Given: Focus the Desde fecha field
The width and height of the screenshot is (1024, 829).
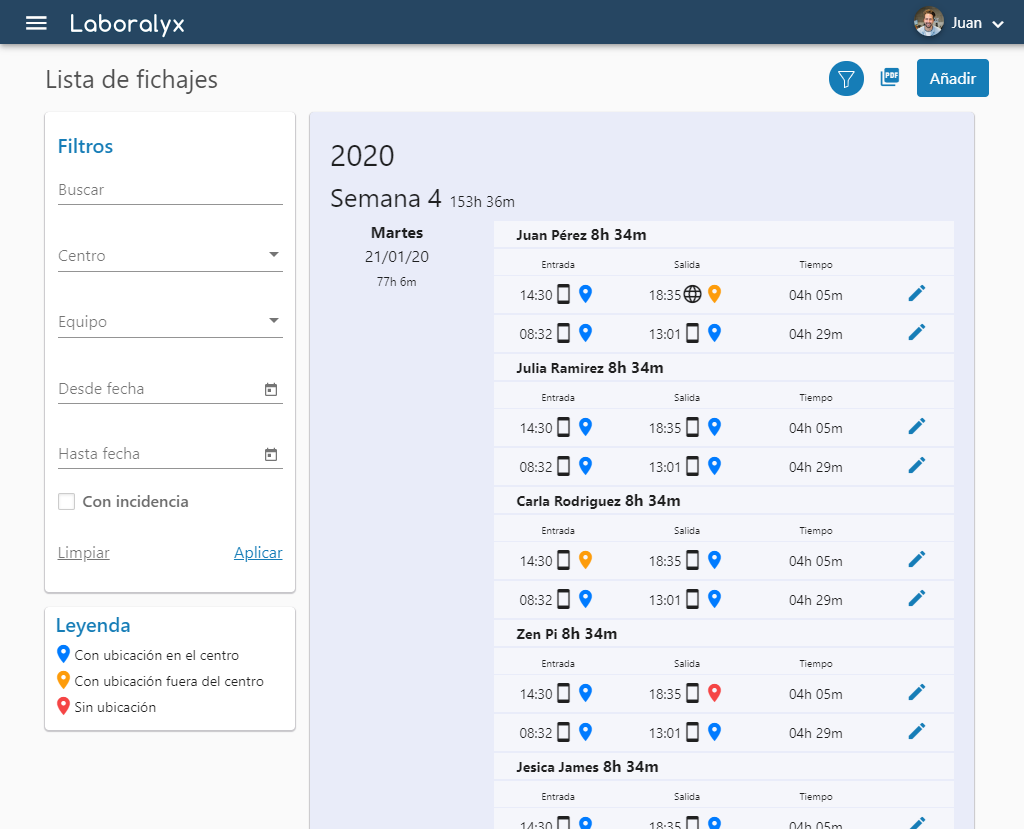Looking at the screenshot, I should tap(170, 389).
